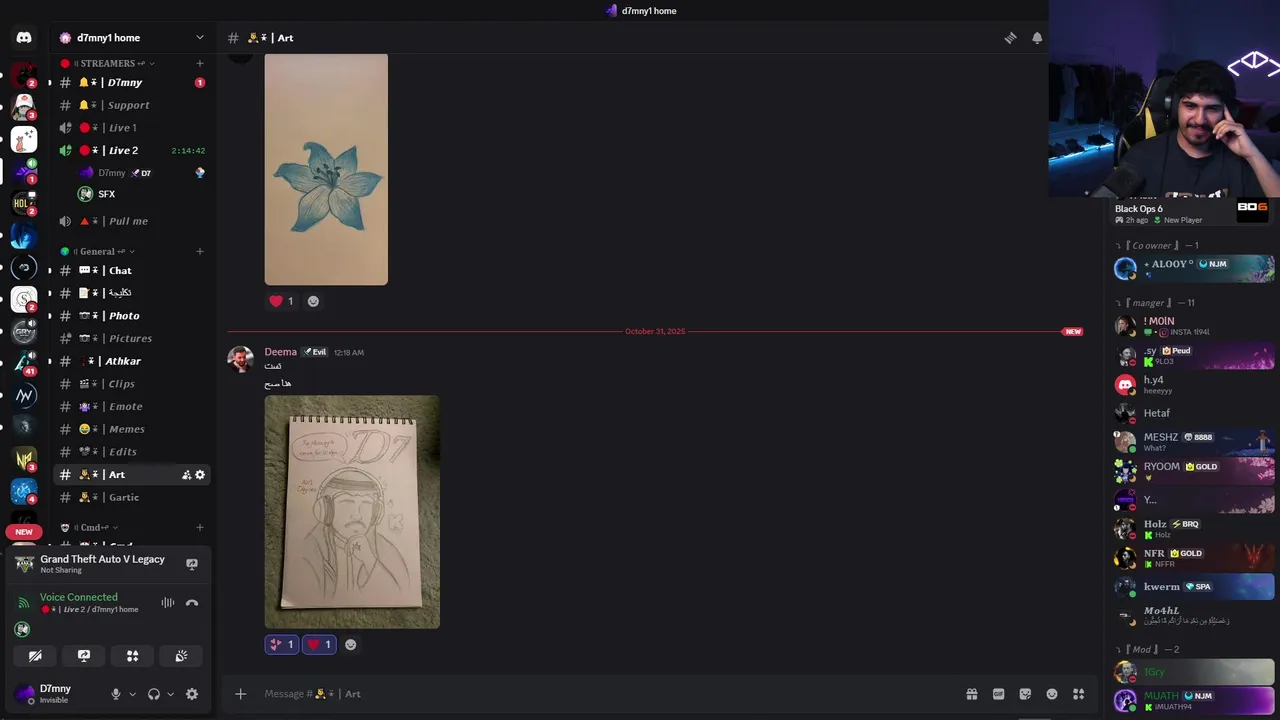Stream Grand Theft Auto V Legacy icon

(x=192, y=564)
